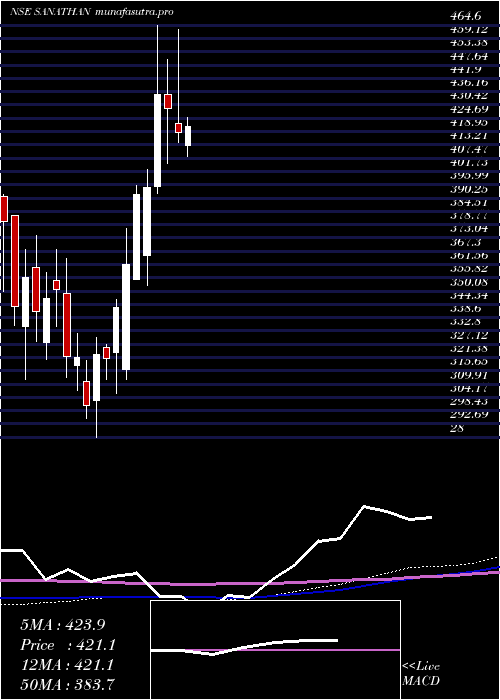
Task: Click the 50MA : 383.7 reading
Action: pos(68,684)
